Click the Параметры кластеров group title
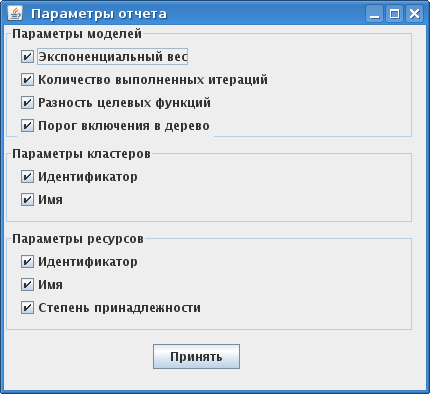This screenshot has width=430, height=394. (81, 154)
